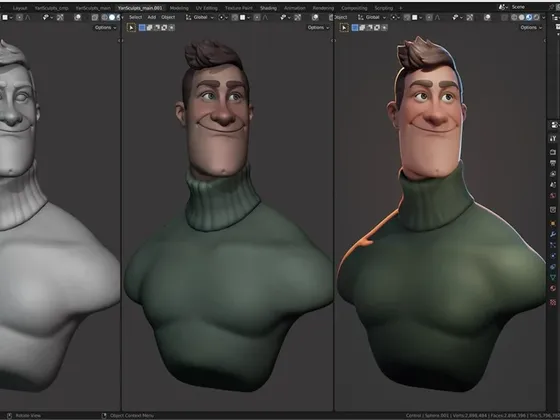Open the Texture properties checker tab
This screenshot has width=560, height=420.
pyautogui.click(x=553, y=302)
